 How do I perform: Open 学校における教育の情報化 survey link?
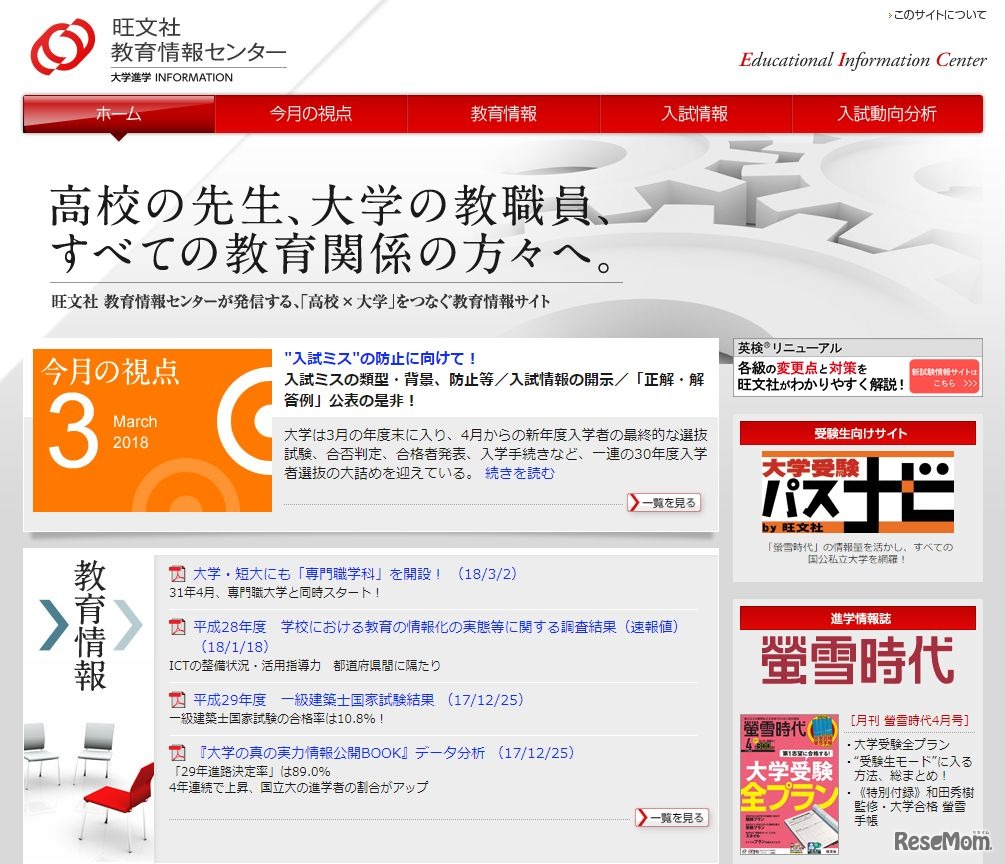tap(436, 636)
